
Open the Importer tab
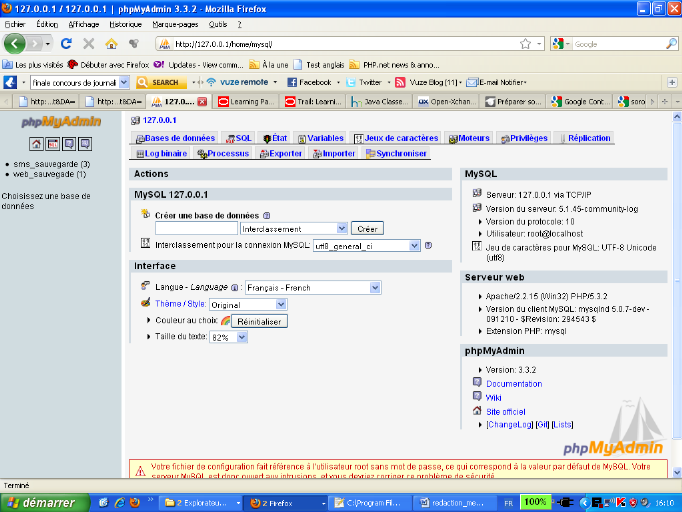334,153
